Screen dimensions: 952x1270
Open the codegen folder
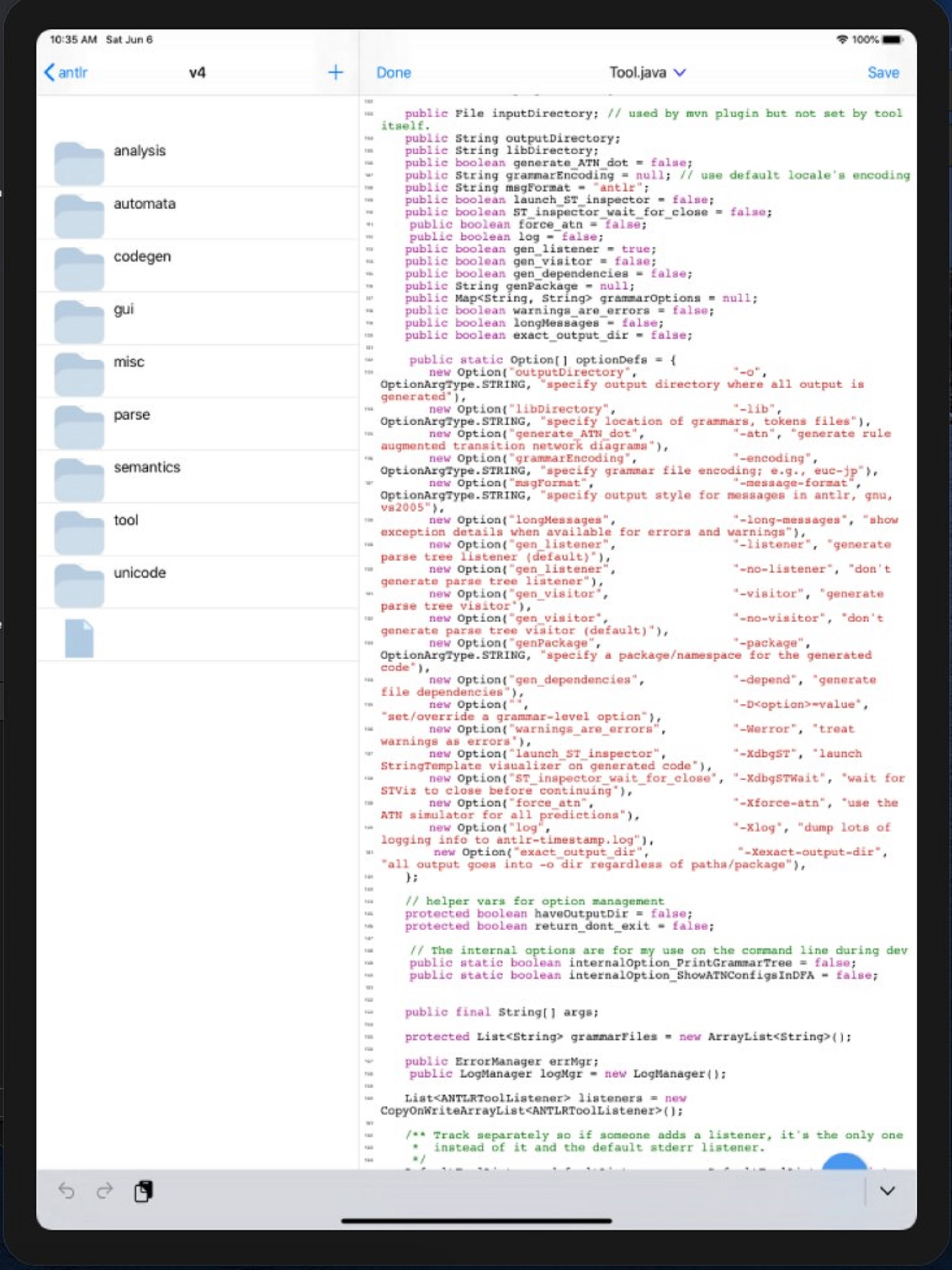click(142, 257)
